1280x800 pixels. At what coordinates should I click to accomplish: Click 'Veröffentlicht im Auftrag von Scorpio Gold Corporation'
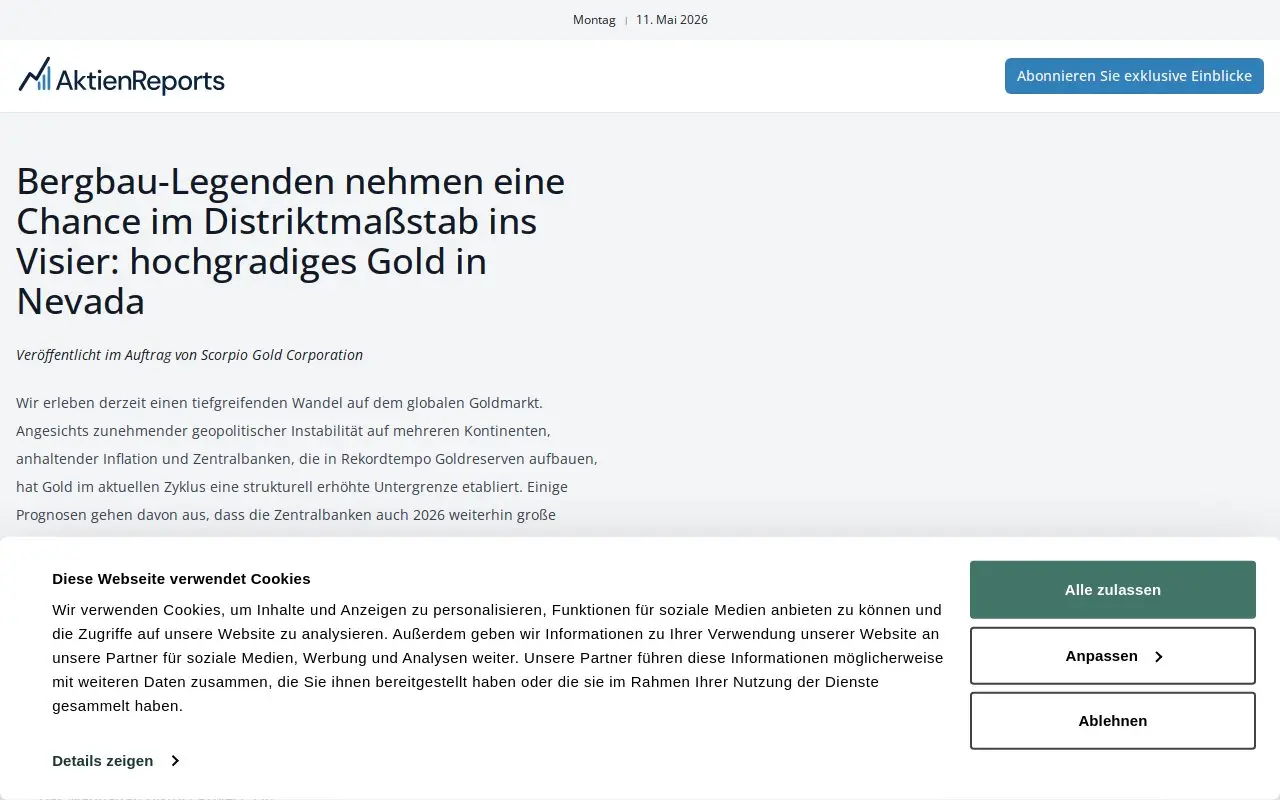tap(189, 355)
